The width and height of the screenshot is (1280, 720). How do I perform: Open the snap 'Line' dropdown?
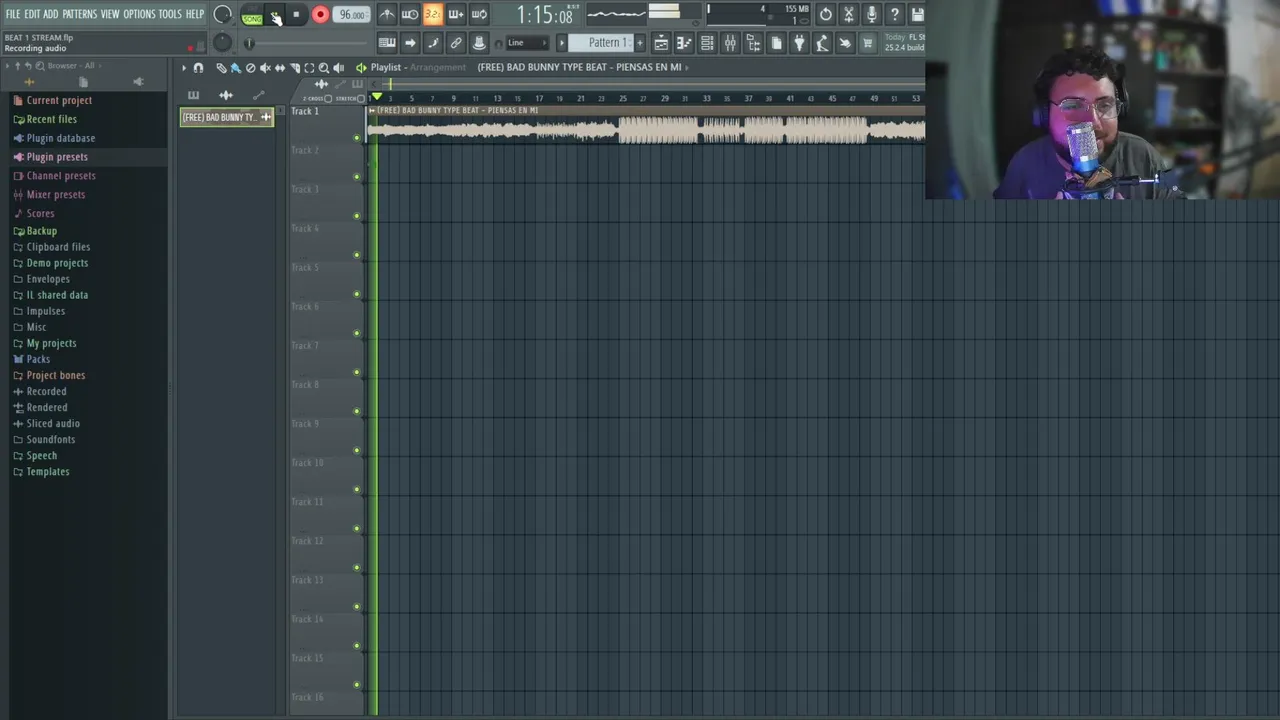point(527,43)
